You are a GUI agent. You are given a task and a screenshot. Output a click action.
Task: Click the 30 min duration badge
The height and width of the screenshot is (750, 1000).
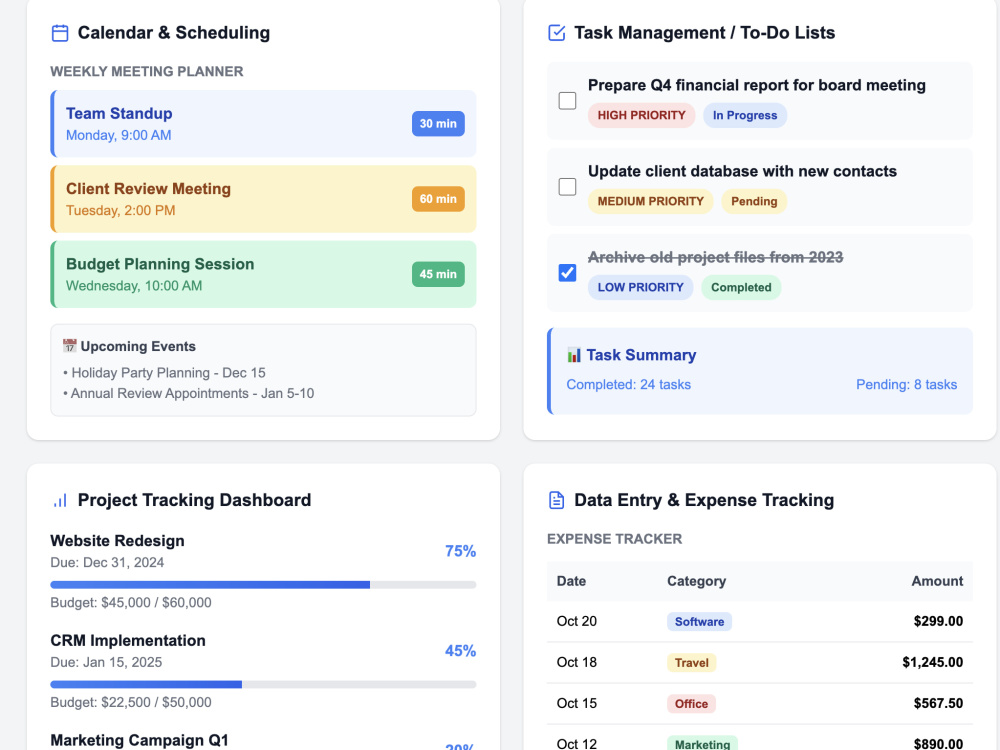point(438,124)
